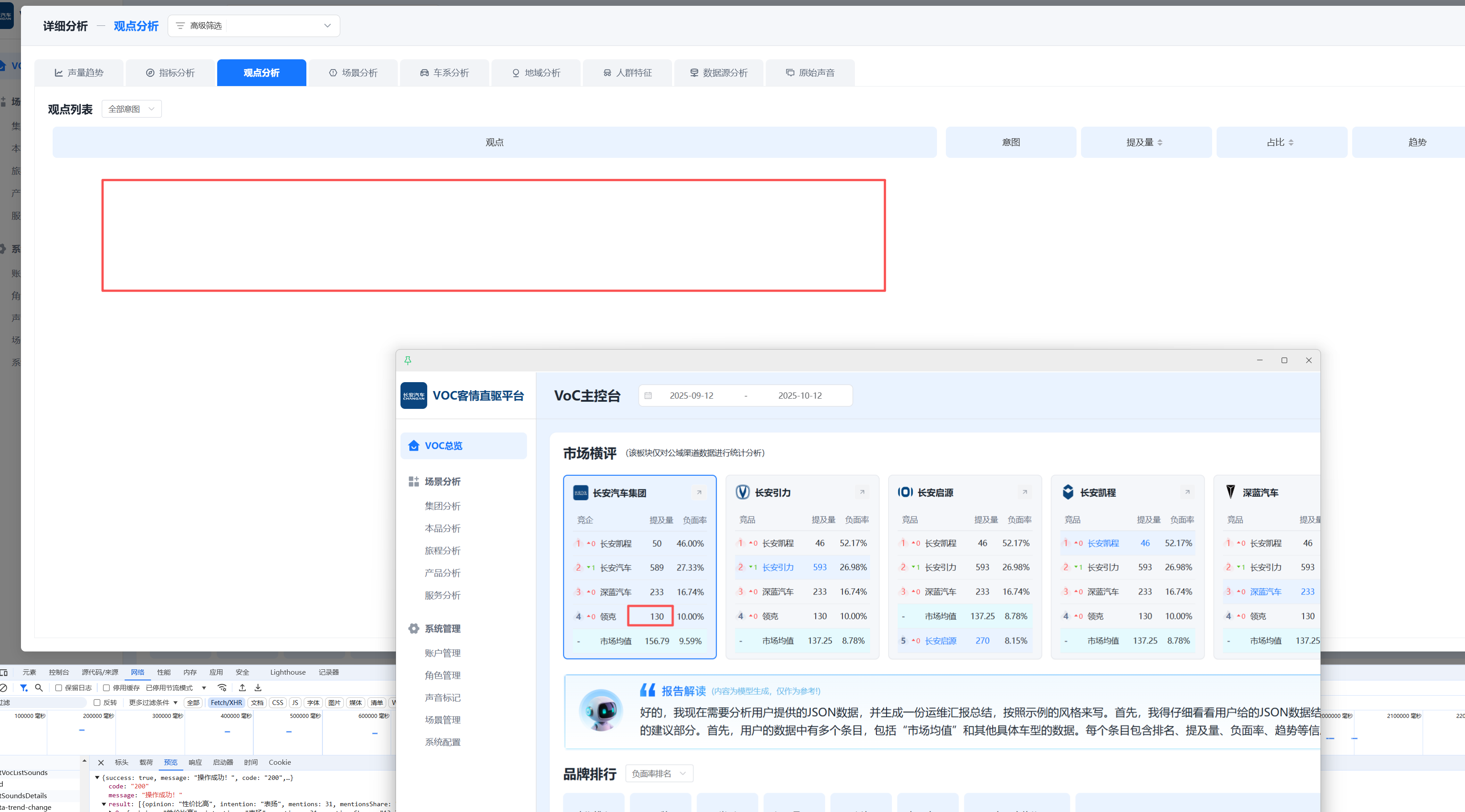Image resolution: width=1465 pixels, height=812 pixels.
Task: Enable the 保留日志 checkbox
Action: coord(58,688)
